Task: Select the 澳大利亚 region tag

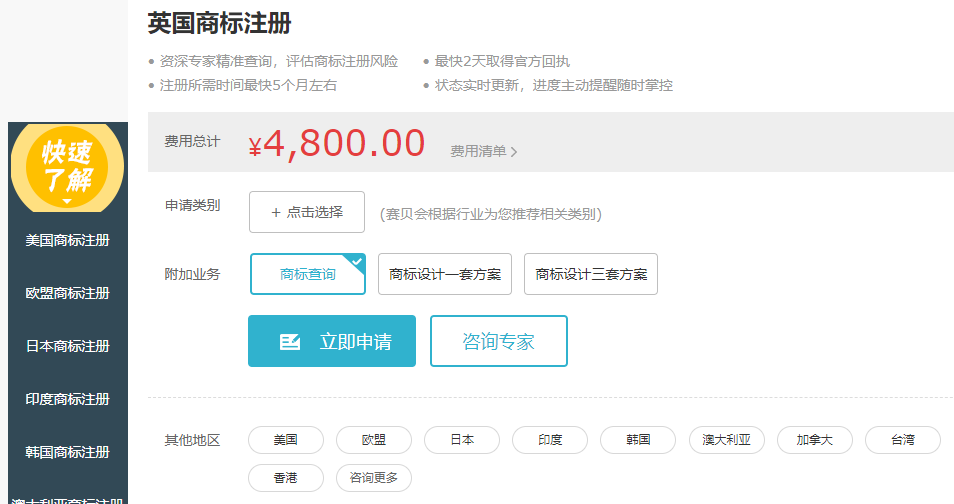Action: pyautogui.click(x=727, y=440)
